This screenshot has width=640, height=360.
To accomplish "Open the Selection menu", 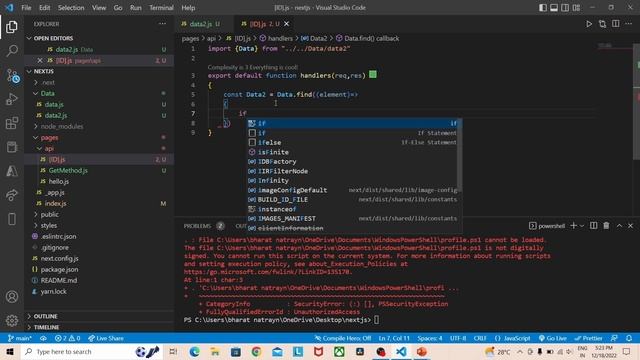I will point(71,8).
